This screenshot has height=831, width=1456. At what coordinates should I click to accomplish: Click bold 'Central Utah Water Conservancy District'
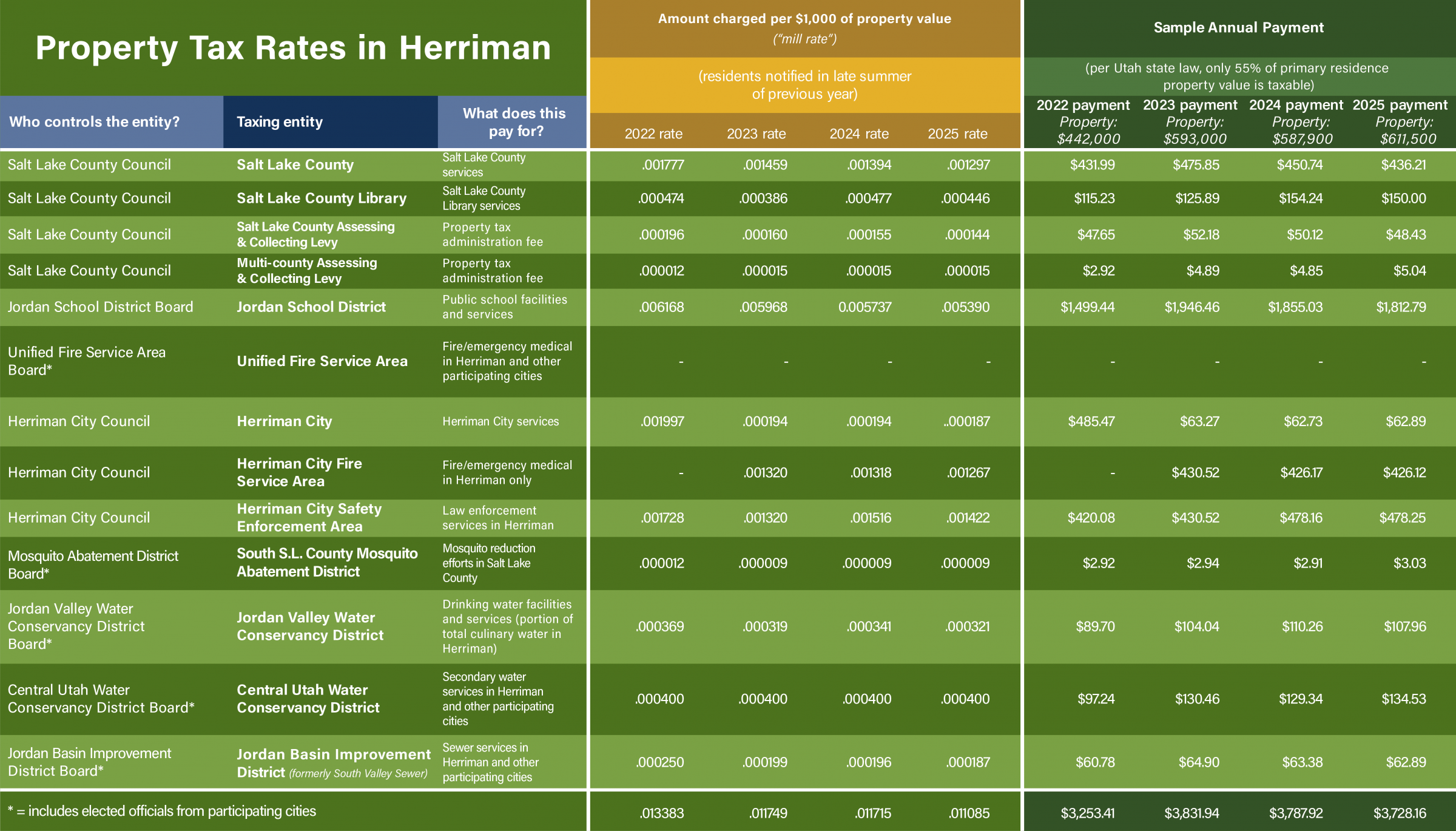[x=308, y=699]
